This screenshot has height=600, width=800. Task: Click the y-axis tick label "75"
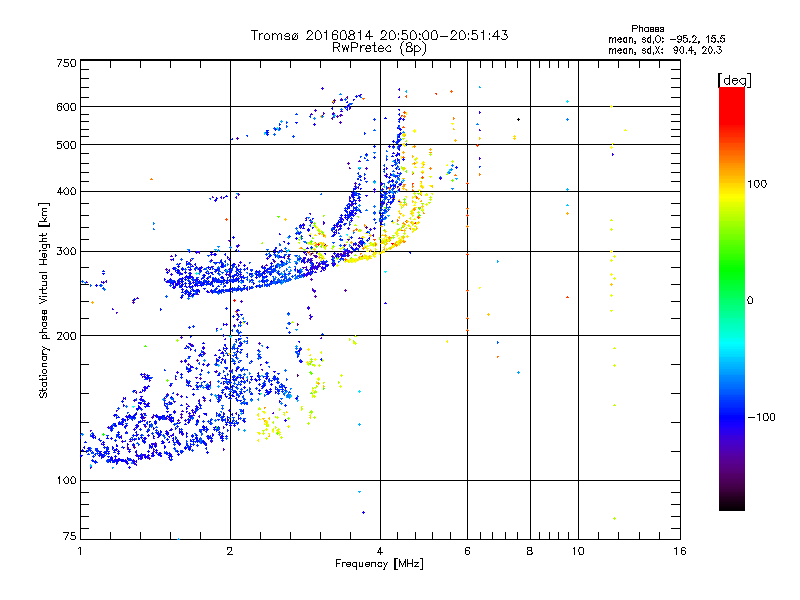pyautogui.click(x=70, y=536)
